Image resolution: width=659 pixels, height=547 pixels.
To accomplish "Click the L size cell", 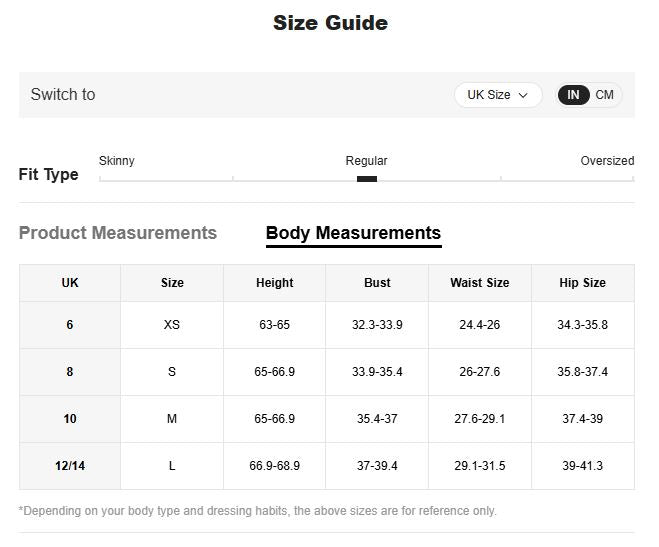I will pos(172,466).
